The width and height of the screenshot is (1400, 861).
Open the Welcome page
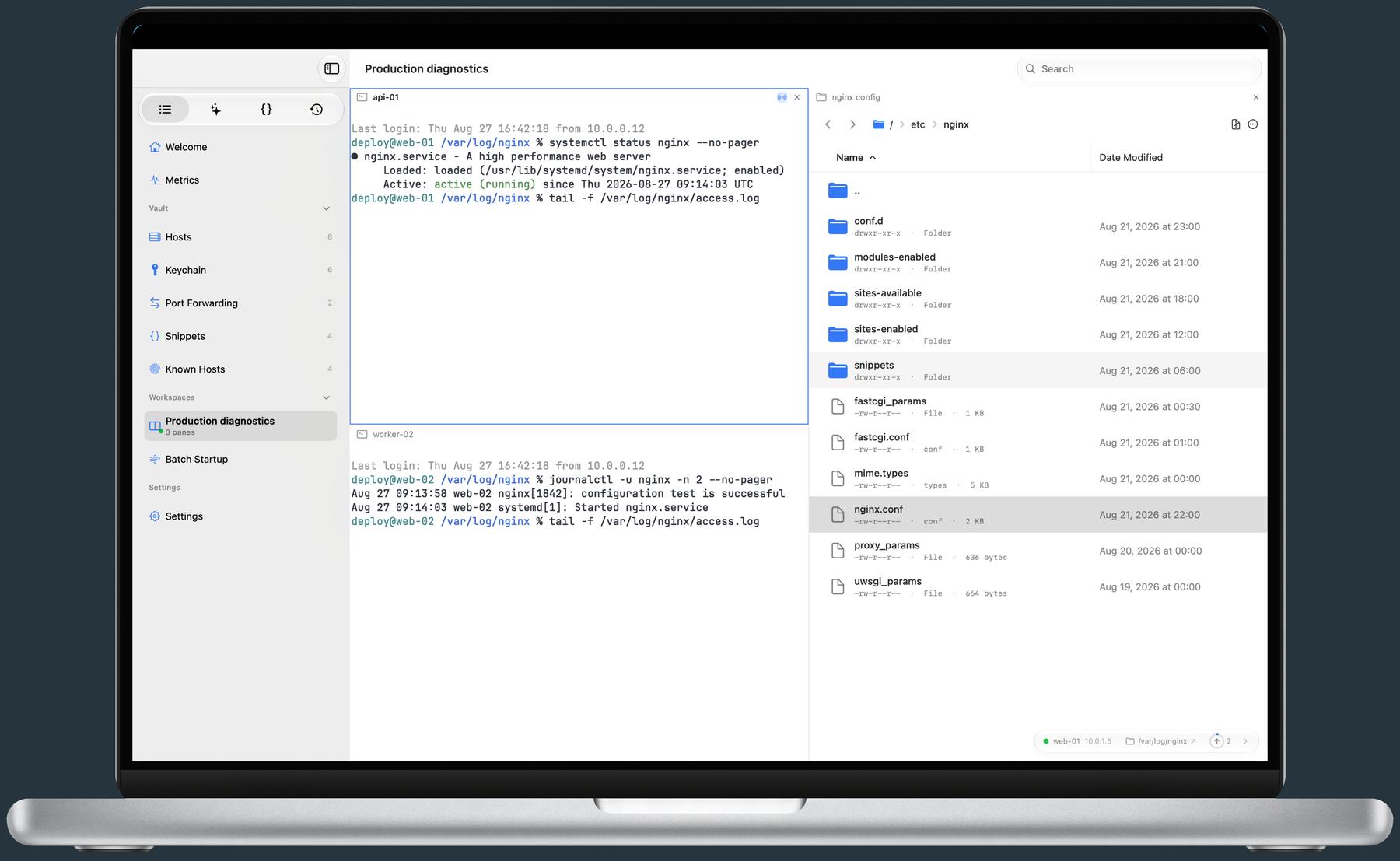240,147
